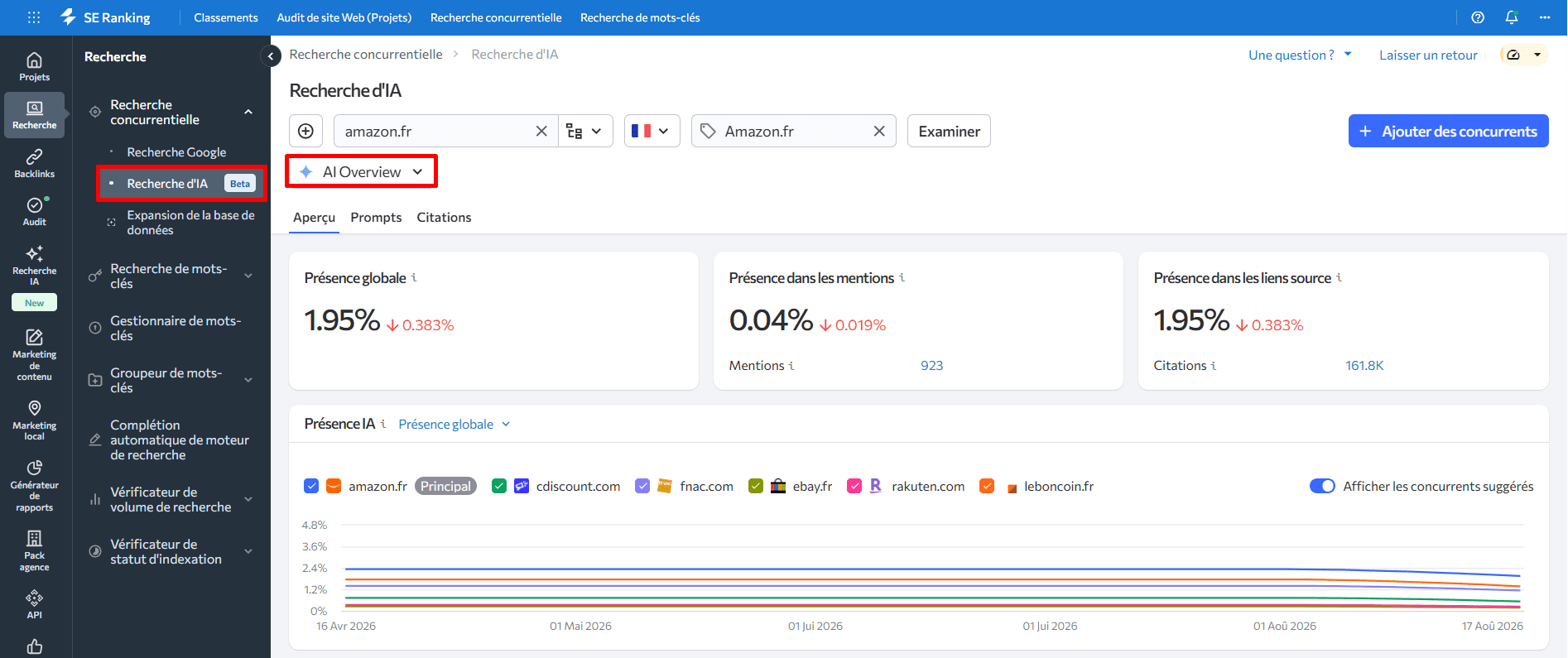The height and width of the screenshot is (658, 1568).
Task: Open API in the sidebar
Action: click(x=35, y=604)
